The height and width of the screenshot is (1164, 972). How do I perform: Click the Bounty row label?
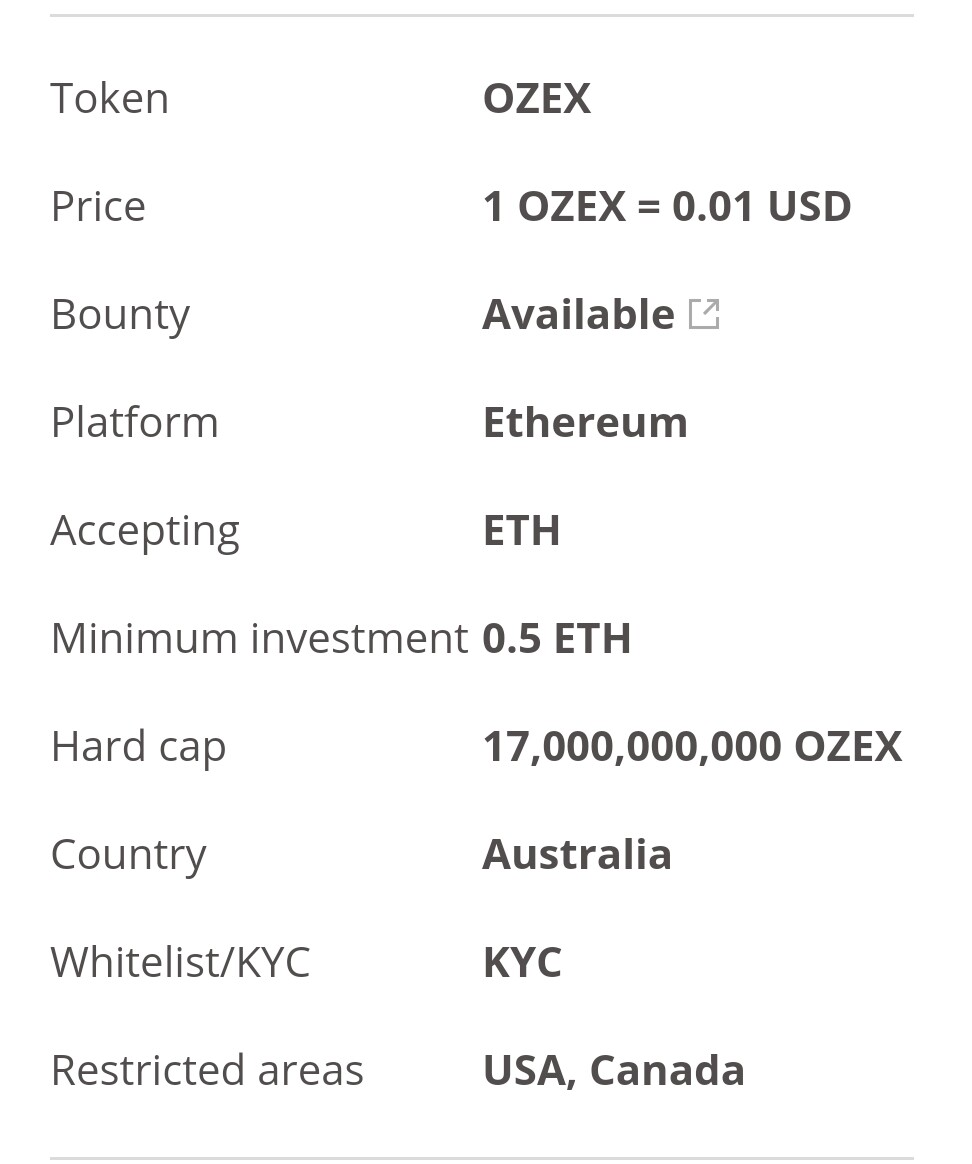120,315
